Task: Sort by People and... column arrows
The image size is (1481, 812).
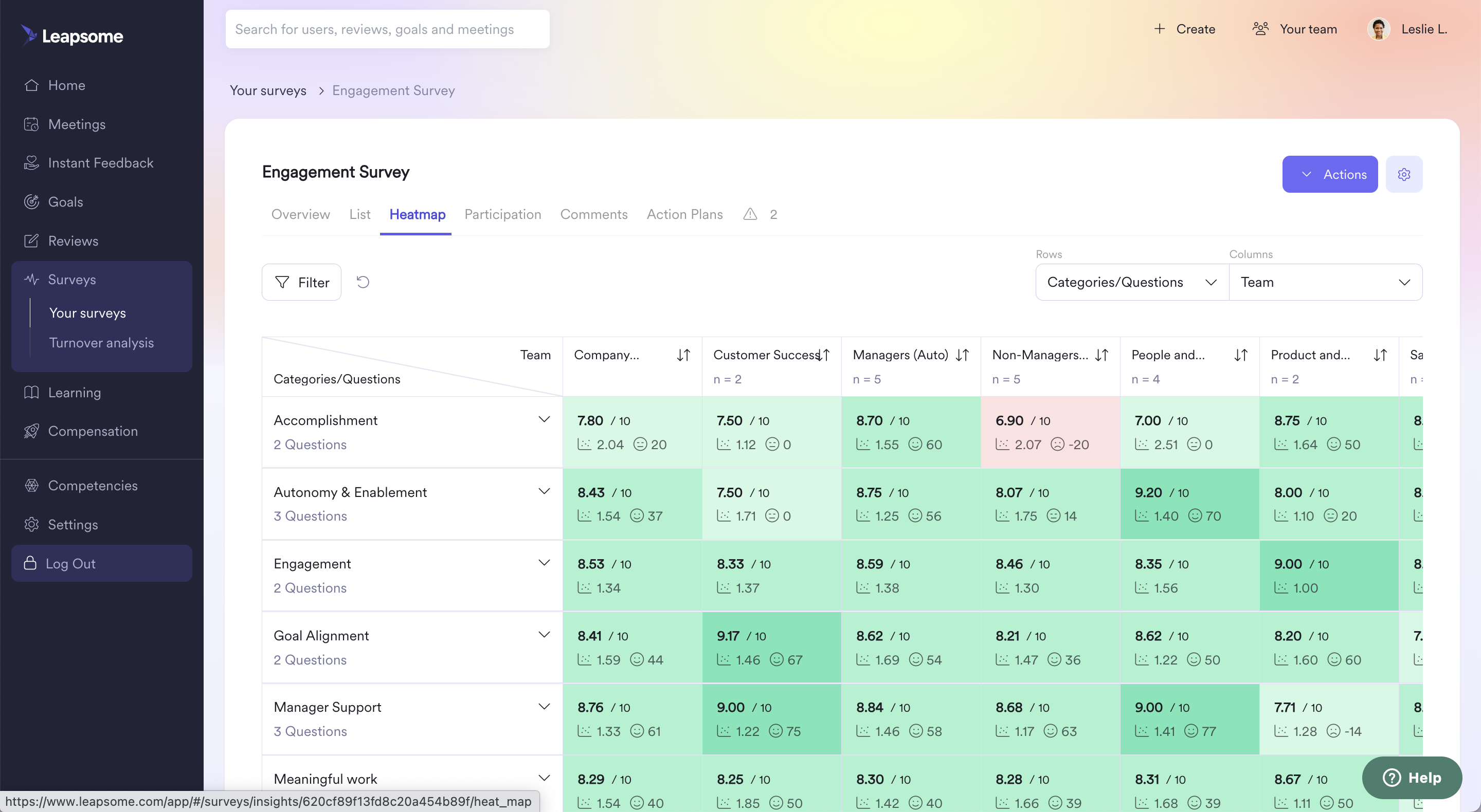Action: pos(1241,355)
